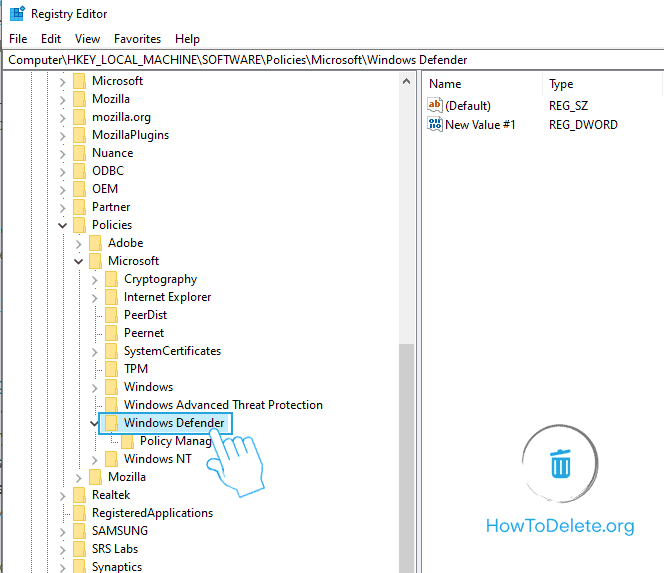The image size is (664, 573).
Task: Select the mozilla.org folder icon
Action: (x=80, y=117)
